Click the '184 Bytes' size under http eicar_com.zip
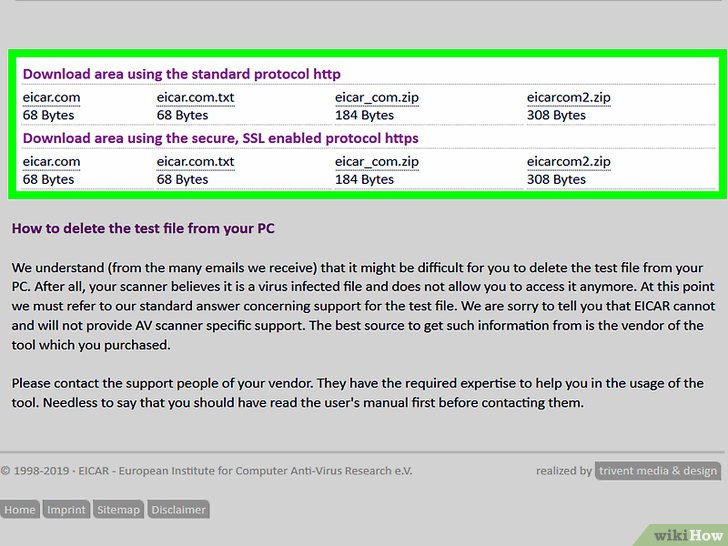 coord(364,115)
